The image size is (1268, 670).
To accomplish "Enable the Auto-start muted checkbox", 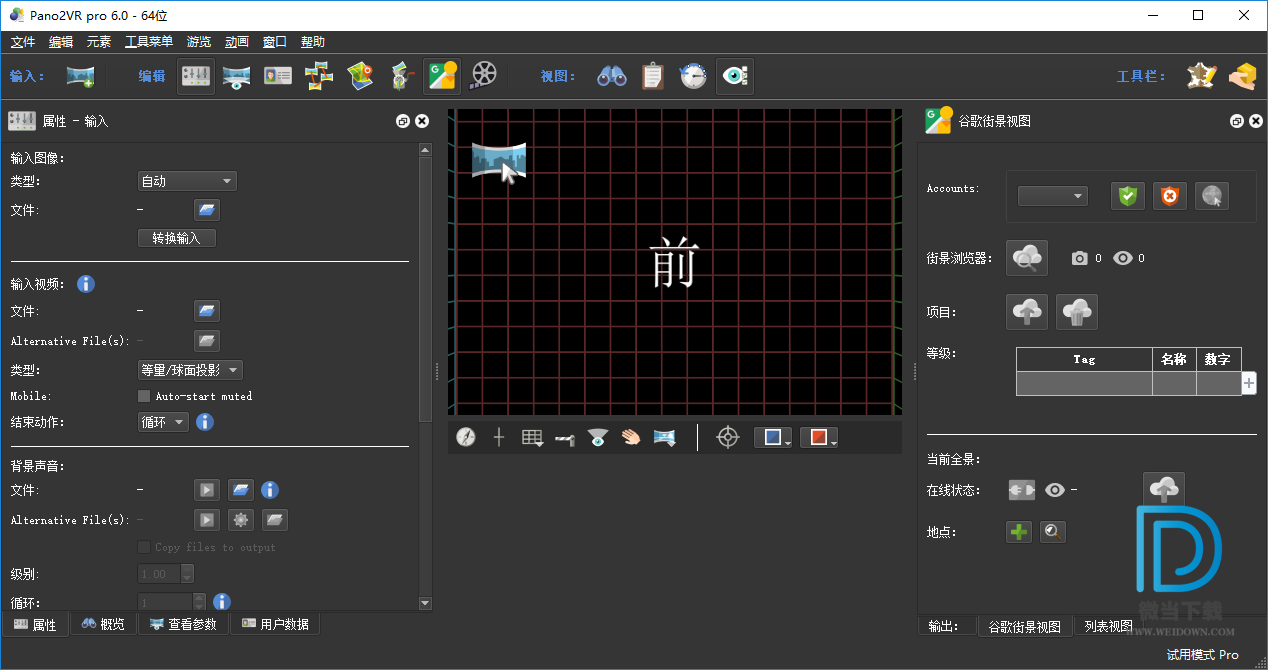I will (x=144, y=396).
